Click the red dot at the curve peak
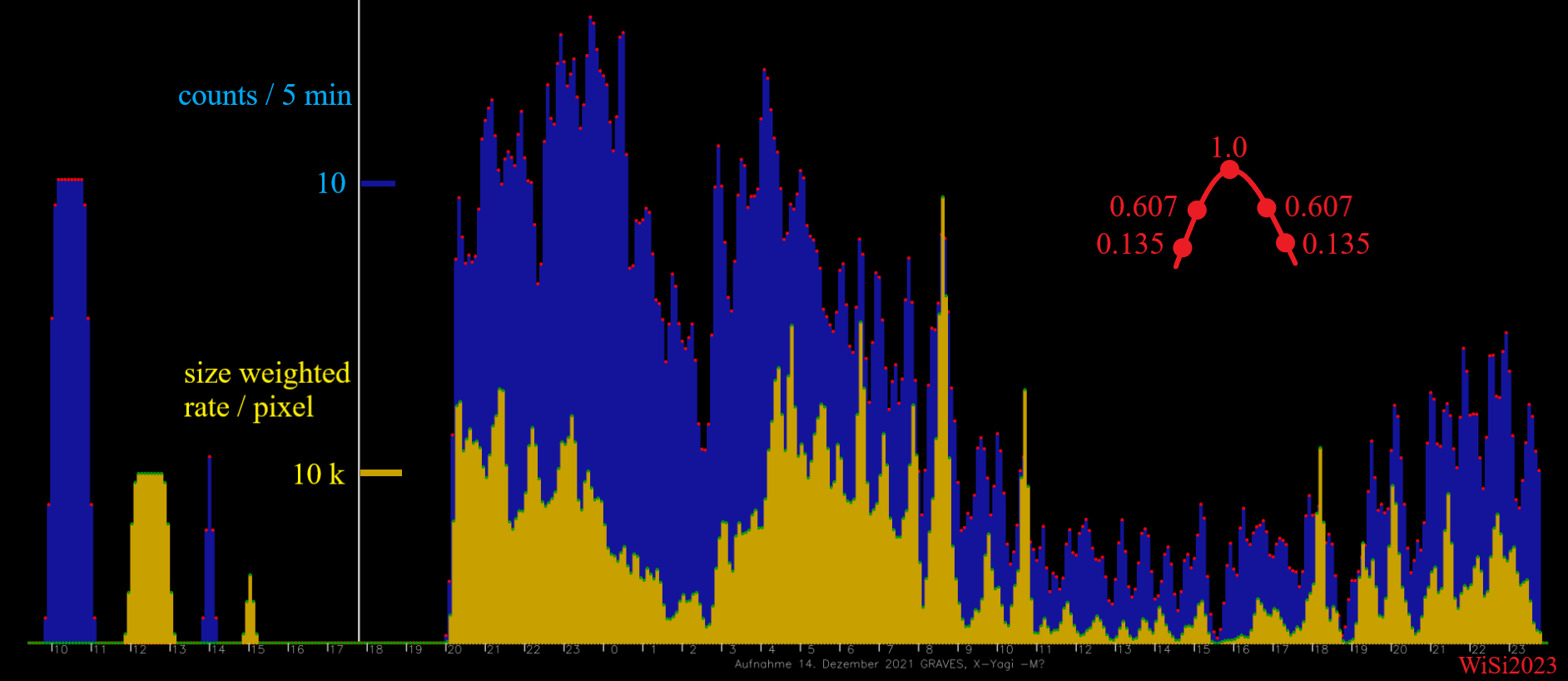 (1229, 170)
